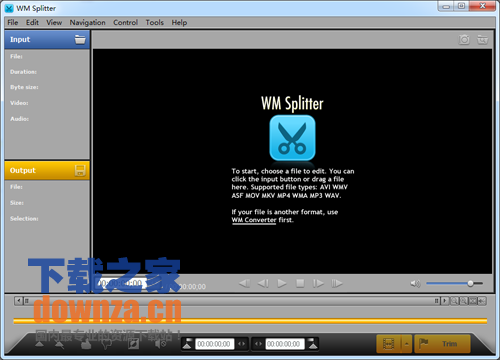
Task: Open the Navigation menu
Action: point(87,22)
